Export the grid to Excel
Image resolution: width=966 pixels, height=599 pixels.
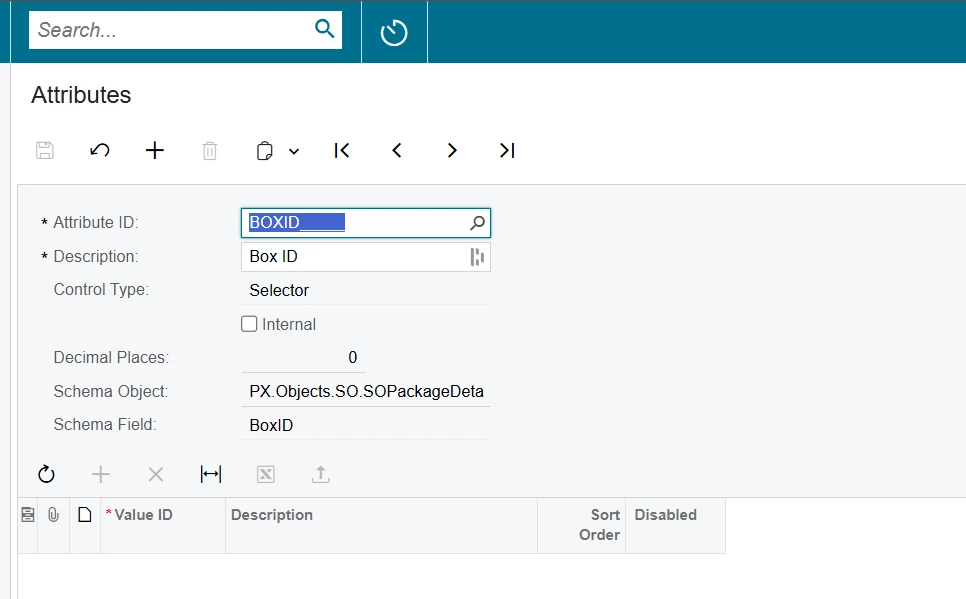point(266,475)
